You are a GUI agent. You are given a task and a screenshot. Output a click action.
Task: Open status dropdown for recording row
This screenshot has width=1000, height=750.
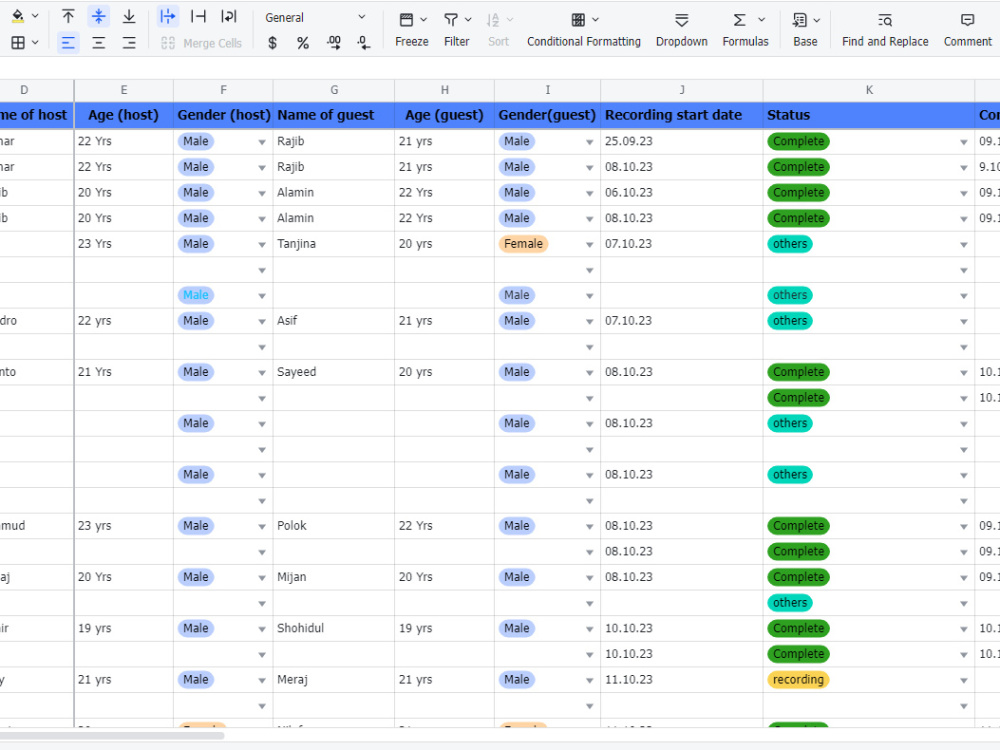964,680
